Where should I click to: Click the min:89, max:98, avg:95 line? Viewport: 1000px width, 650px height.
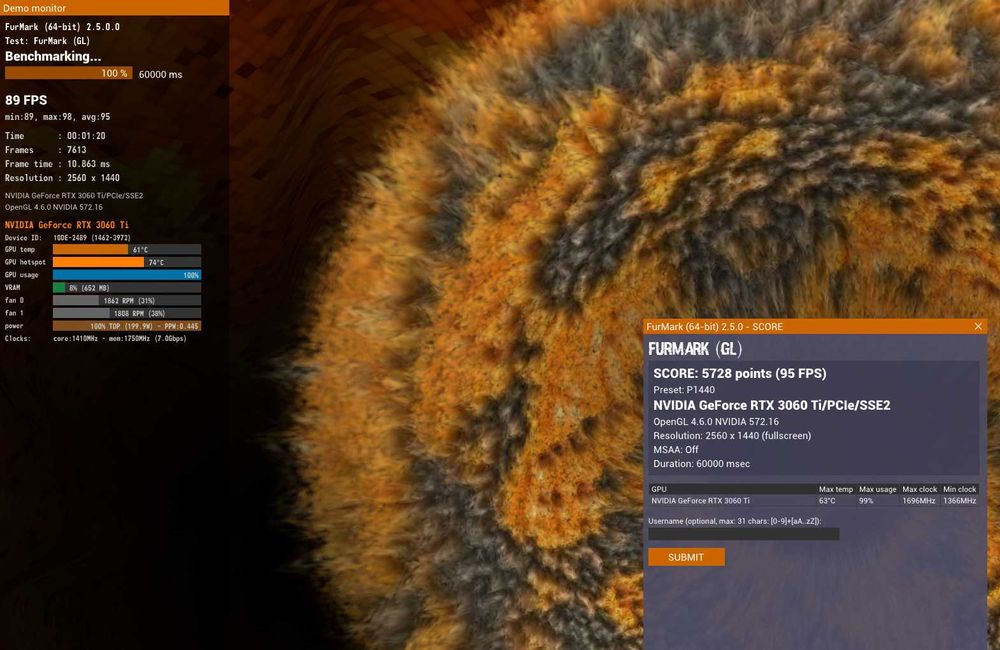pos(57,117)
